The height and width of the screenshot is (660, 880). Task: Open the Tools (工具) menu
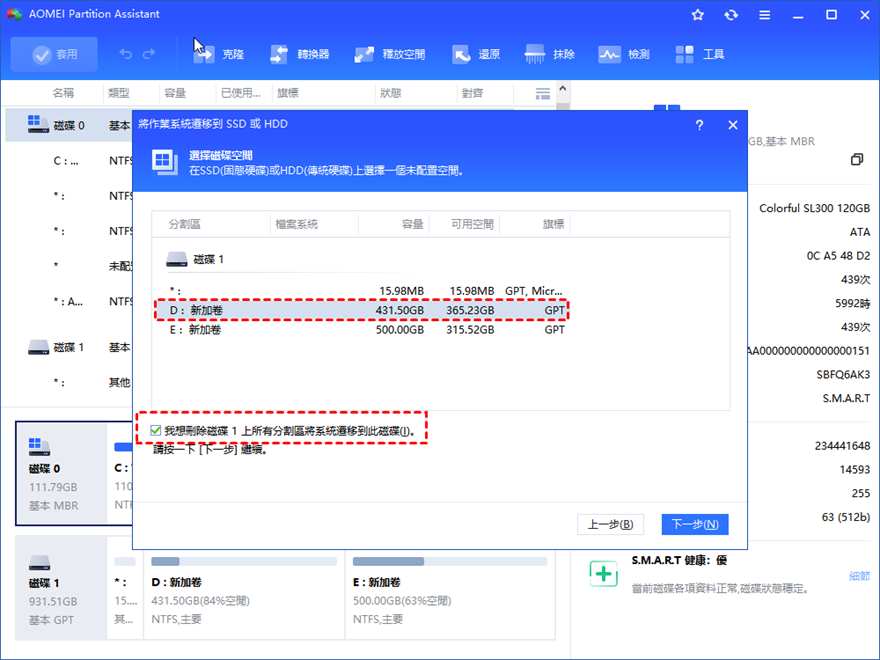tap(699, 54)
